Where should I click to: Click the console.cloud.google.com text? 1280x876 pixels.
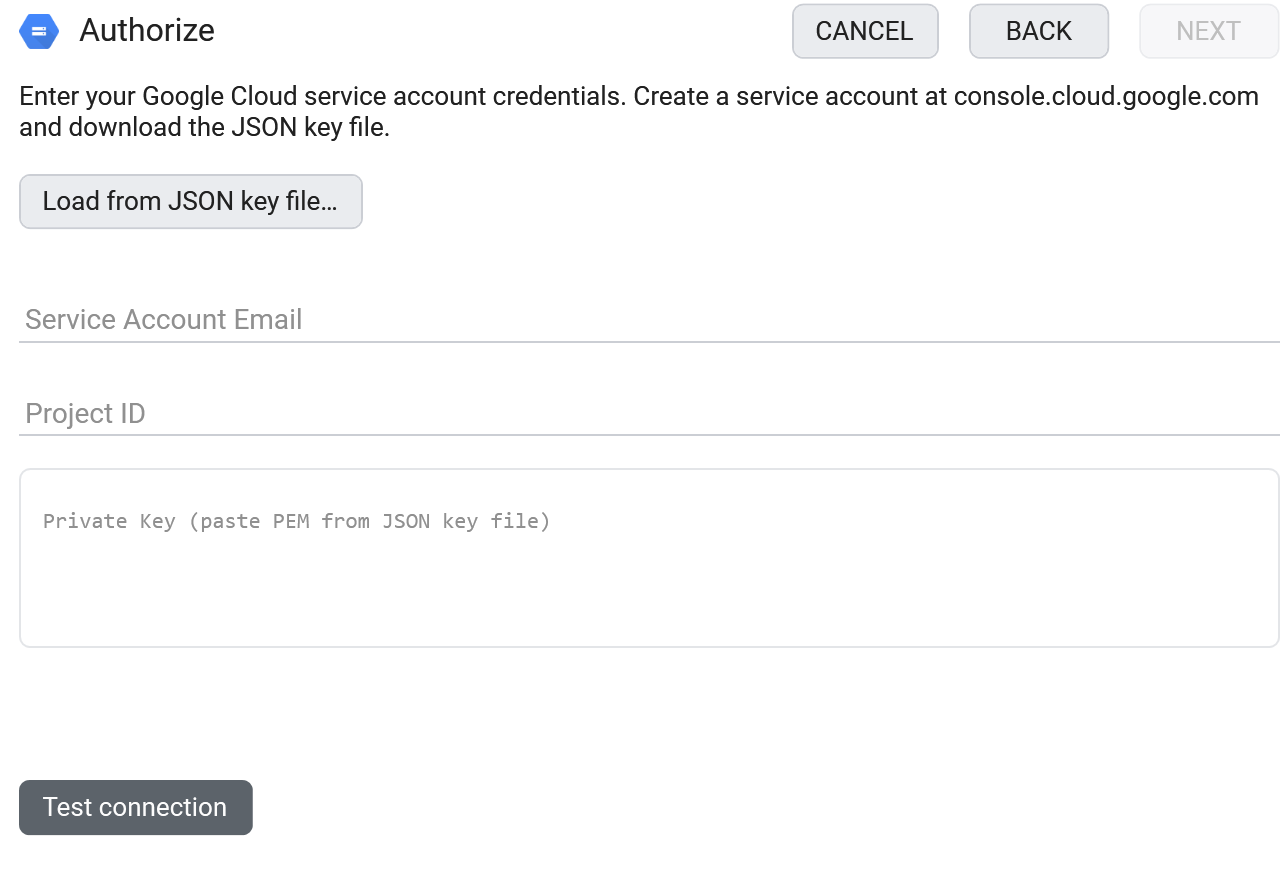click(1106, 97)
